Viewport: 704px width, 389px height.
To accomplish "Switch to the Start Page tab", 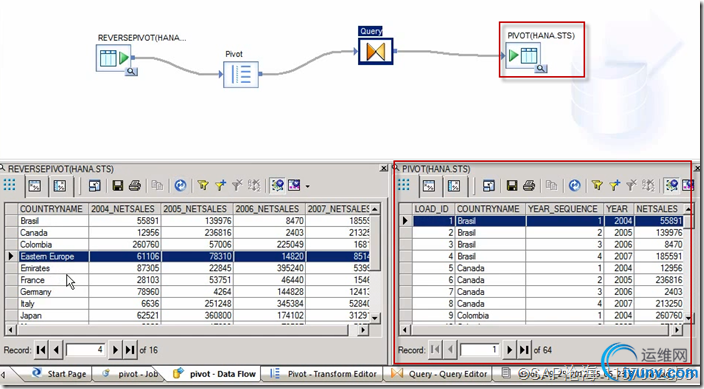I will coord(59,374).
